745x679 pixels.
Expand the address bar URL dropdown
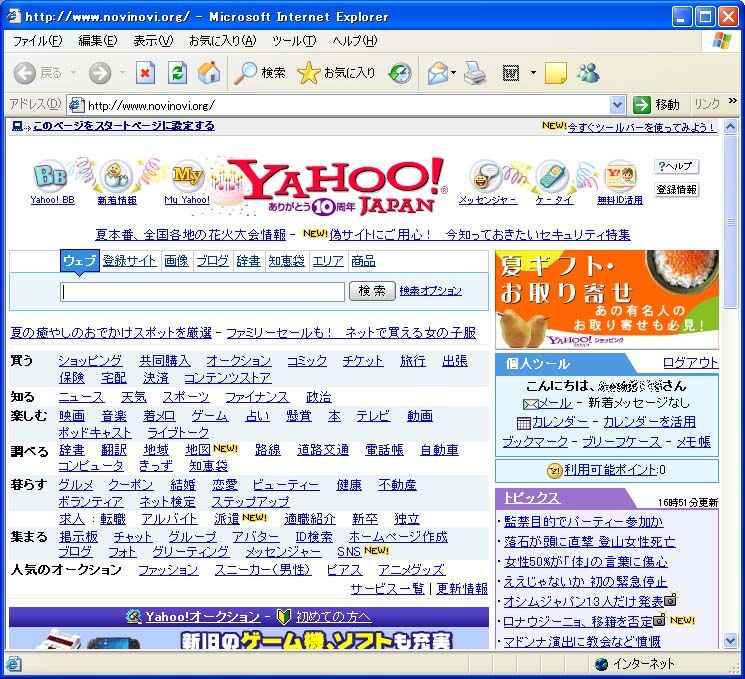click(x=617, y=105)
